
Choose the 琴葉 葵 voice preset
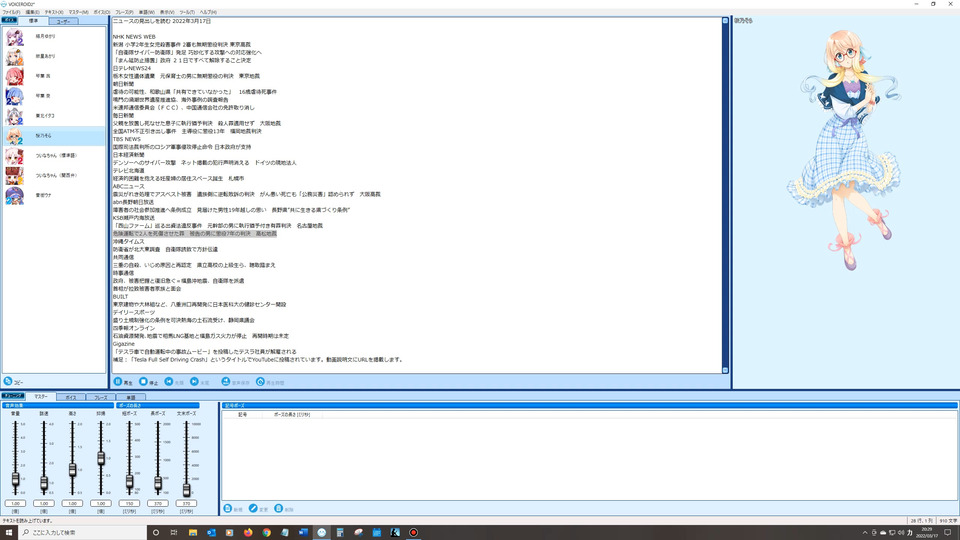click(x=54, y=96)
